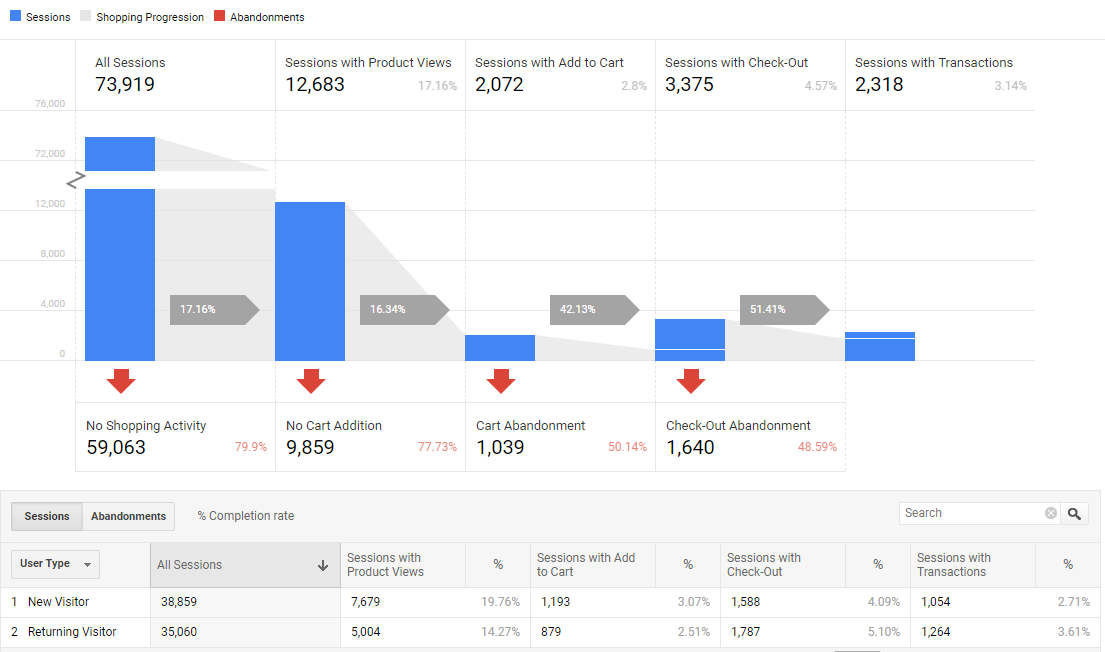Select the Returning Visitor table row
The image size is (1105, 652).
point(72,632)
